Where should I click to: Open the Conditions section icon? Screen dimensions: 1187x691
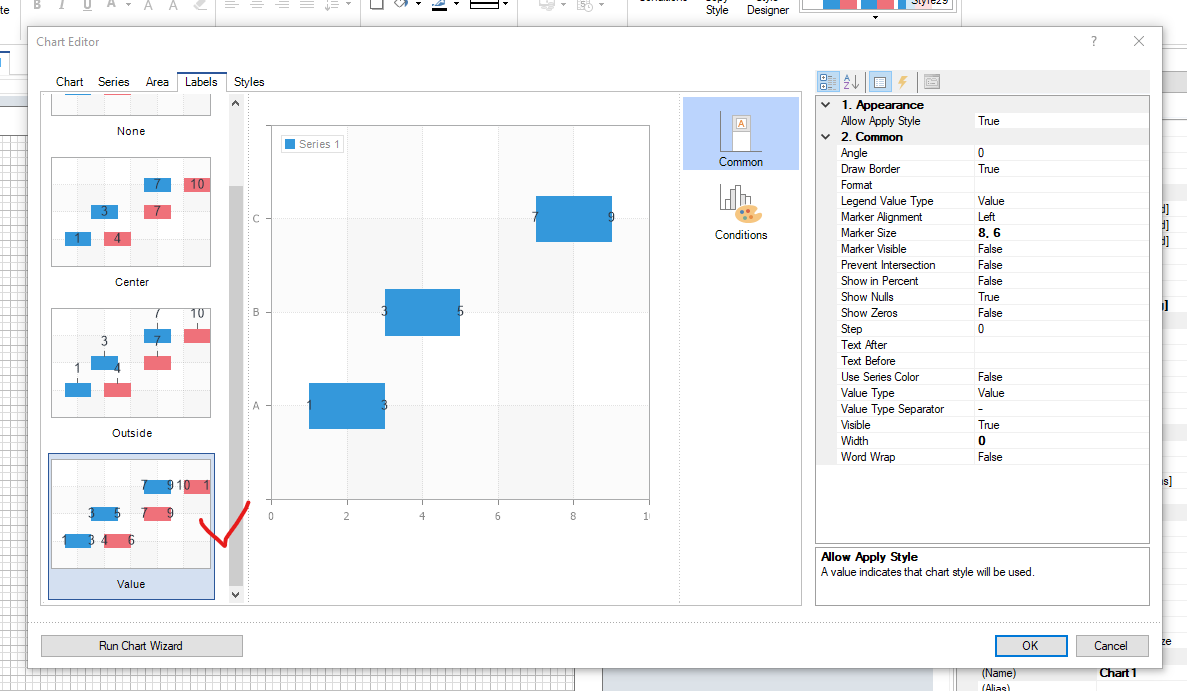coord(740,211)
